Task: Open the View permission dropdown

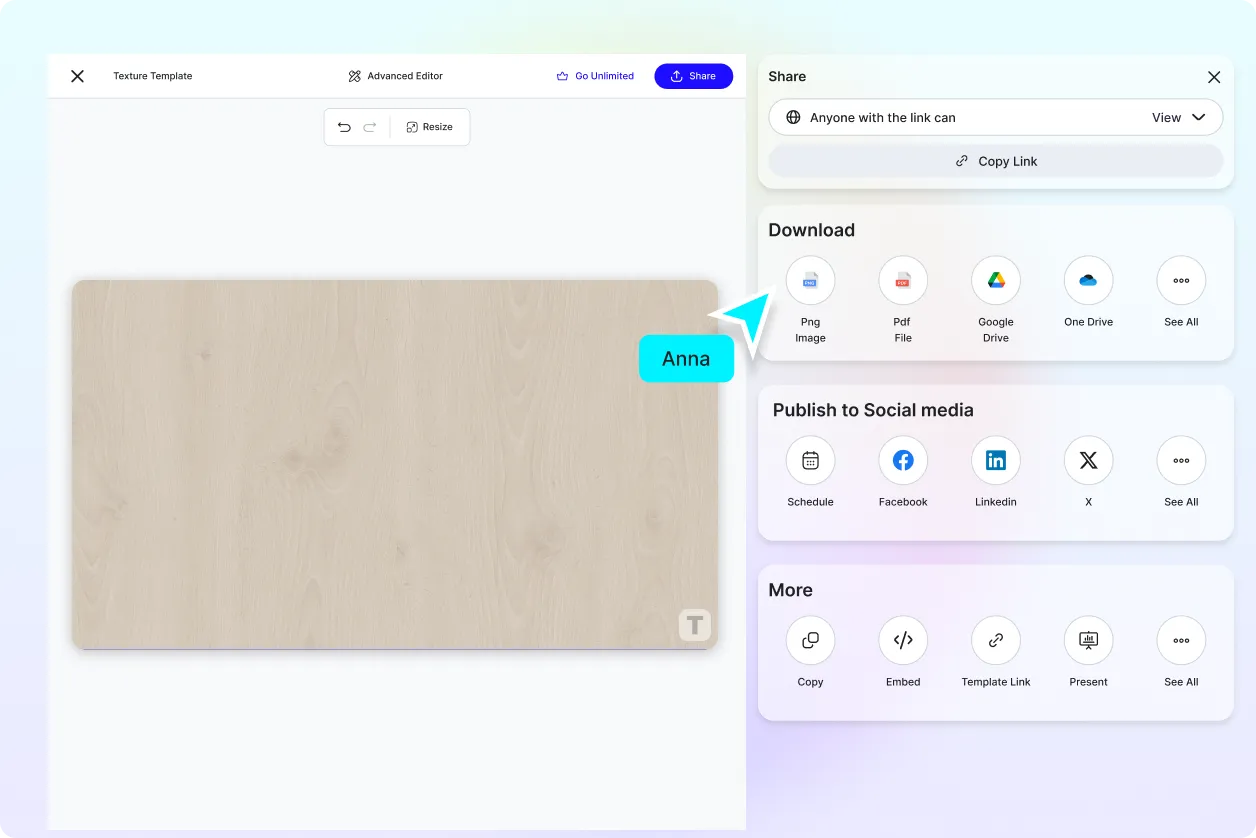Action: (x=1179, y=117)
